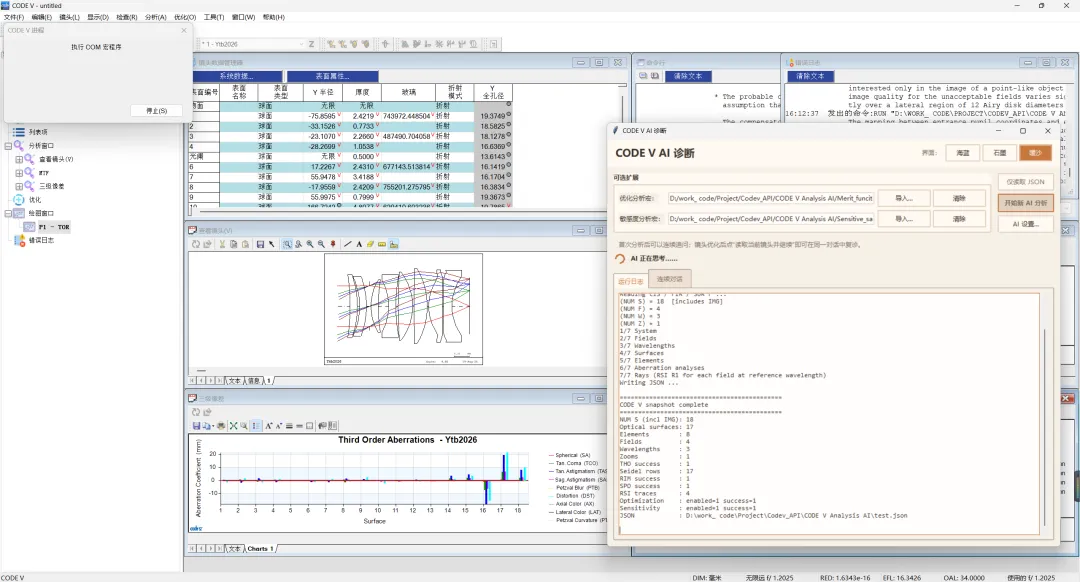Click Y radius cell -75.8595 in table
Image resolution: width=1080 pixels, height=582 pixels.
[322, 116]
